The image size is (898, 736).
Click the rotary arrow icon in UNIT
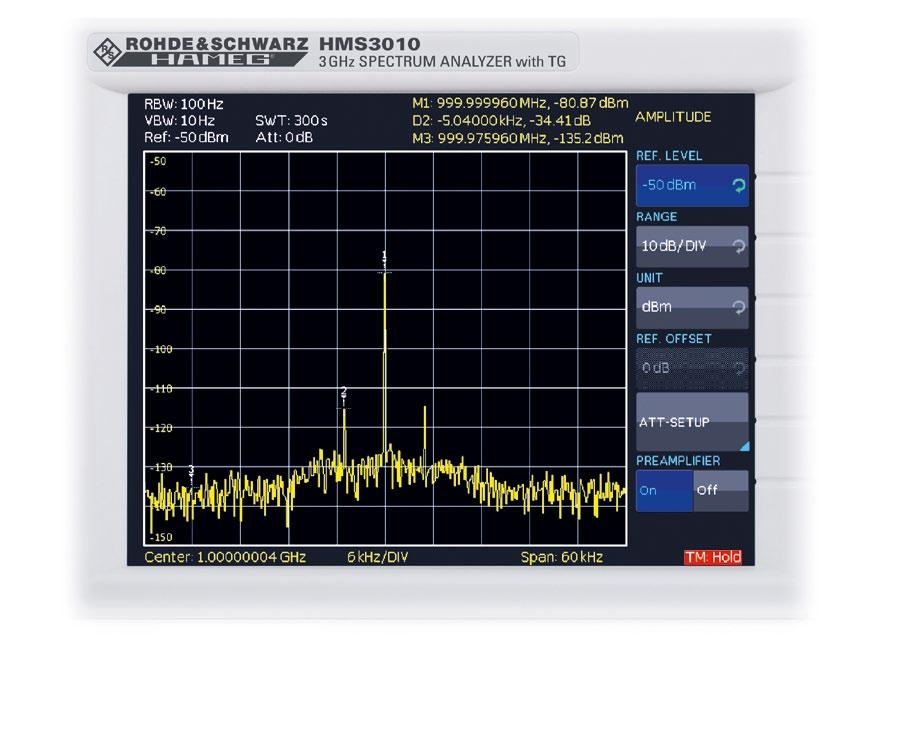click(738, 308)
